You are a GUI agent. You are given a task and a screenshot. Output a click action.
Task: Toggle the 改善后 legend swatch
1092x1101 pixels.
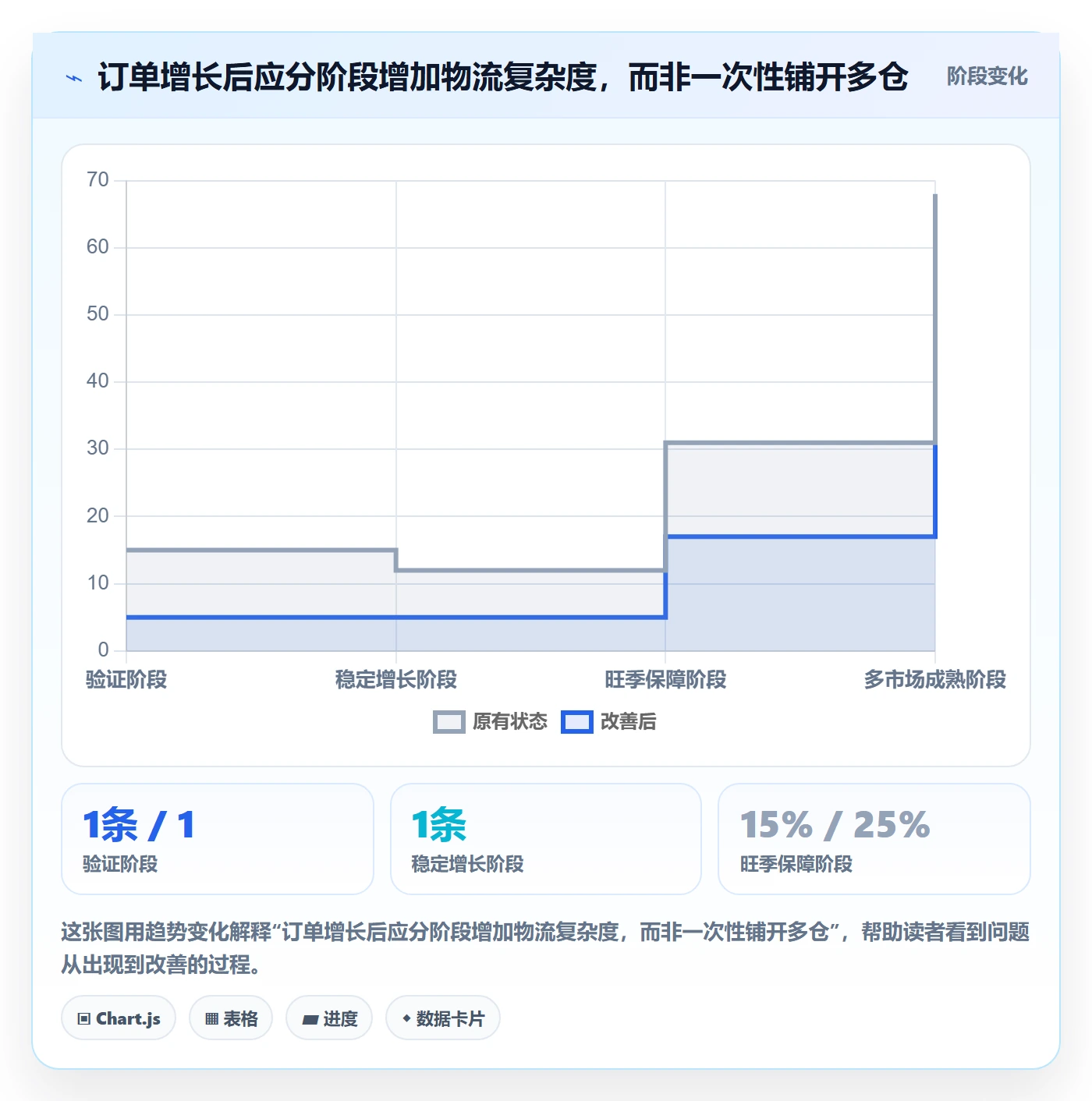577,722
